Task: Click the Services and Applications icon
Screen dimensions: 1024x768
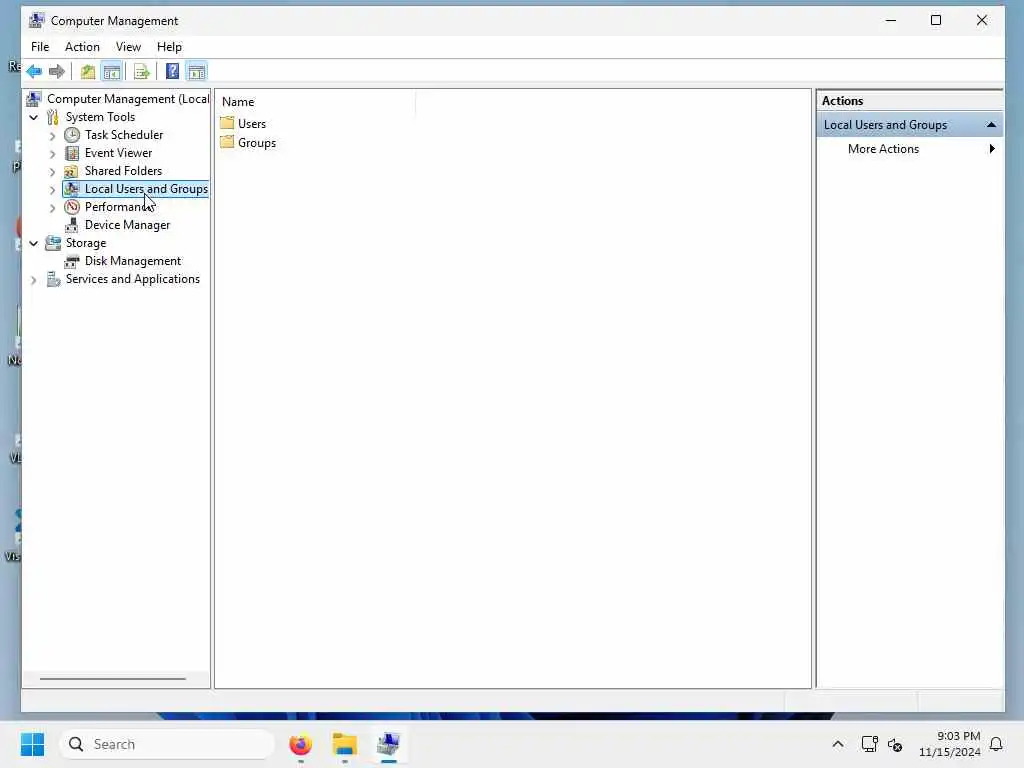Action: tap(53, 280)
